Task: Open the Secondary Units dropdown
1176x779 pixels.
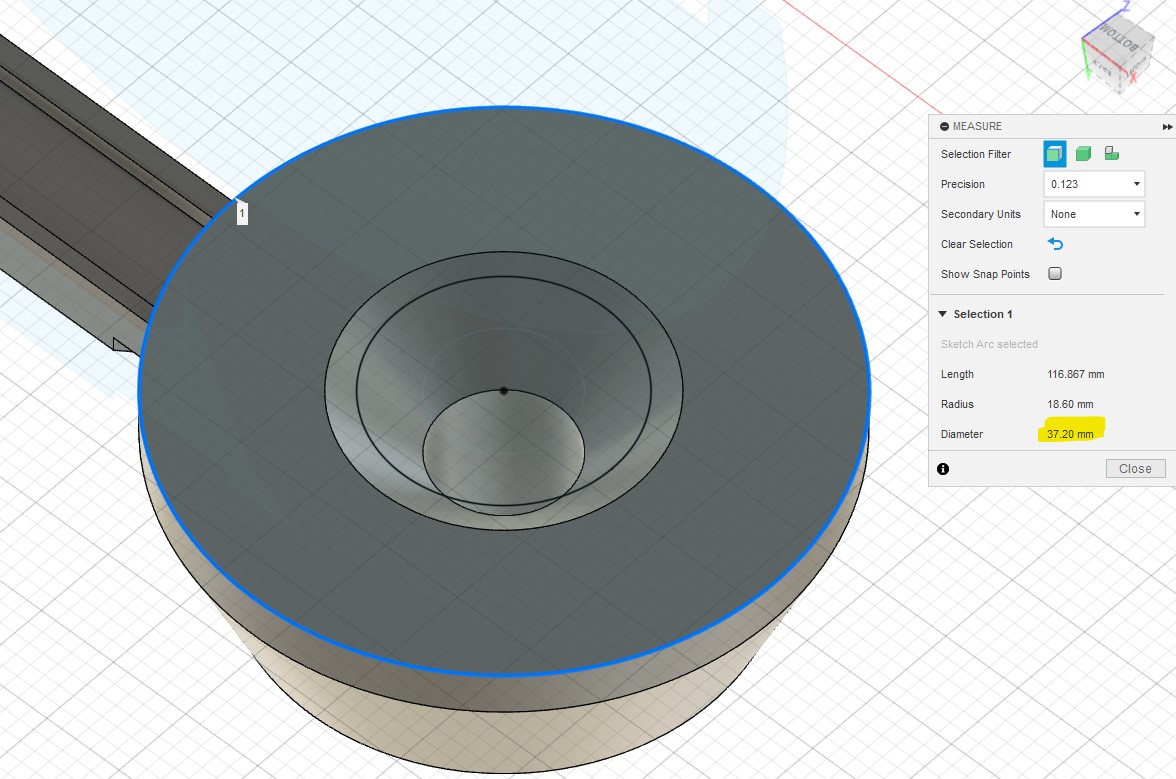Action: pos(1094,214)
